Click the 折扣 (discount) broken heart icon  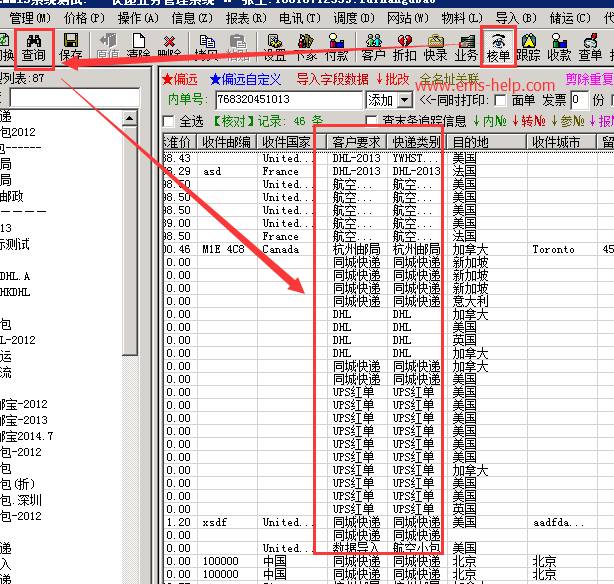coord(405,48)
